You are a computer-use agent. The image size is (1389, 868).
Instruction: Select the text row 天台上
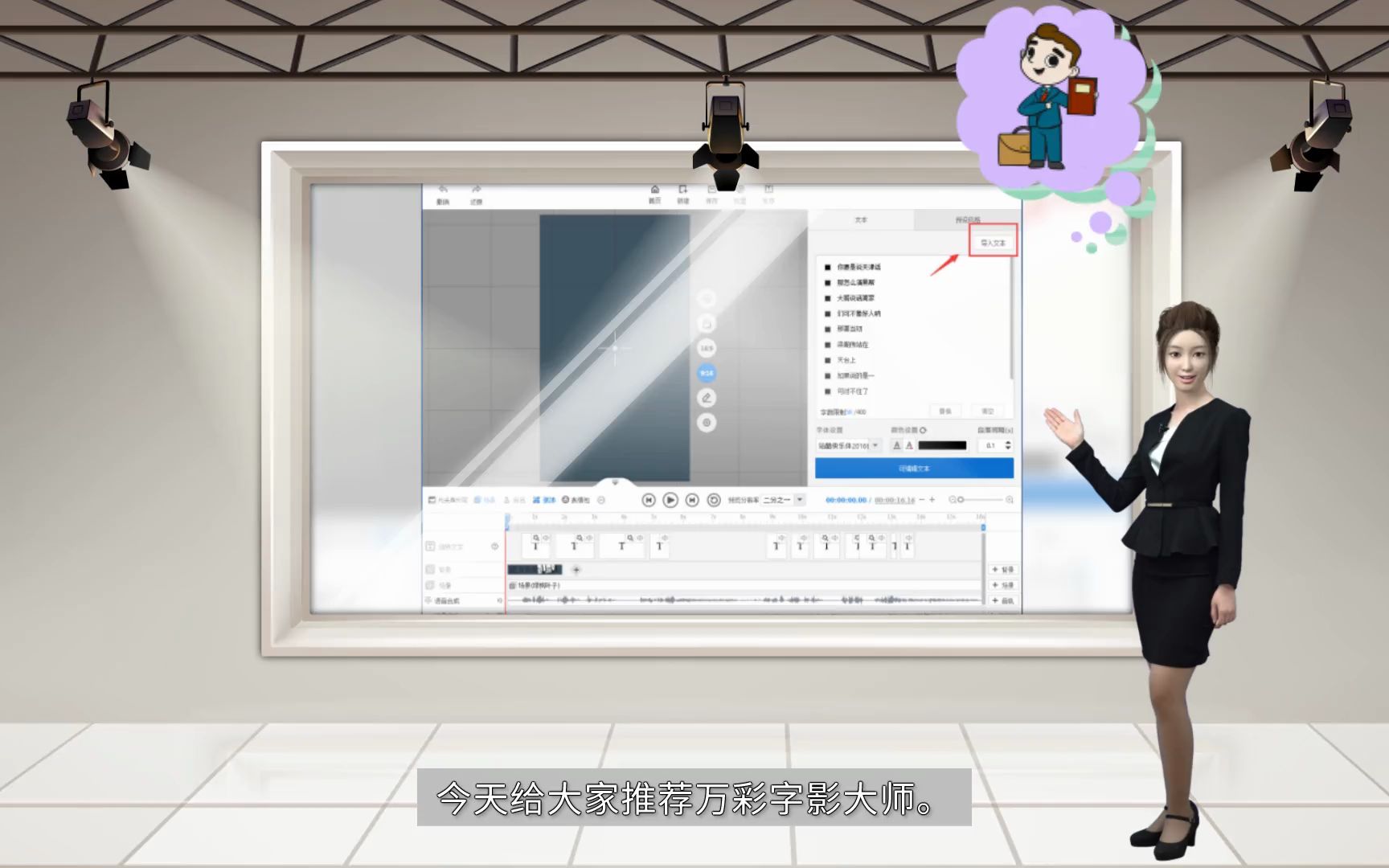tap(846, 360)
